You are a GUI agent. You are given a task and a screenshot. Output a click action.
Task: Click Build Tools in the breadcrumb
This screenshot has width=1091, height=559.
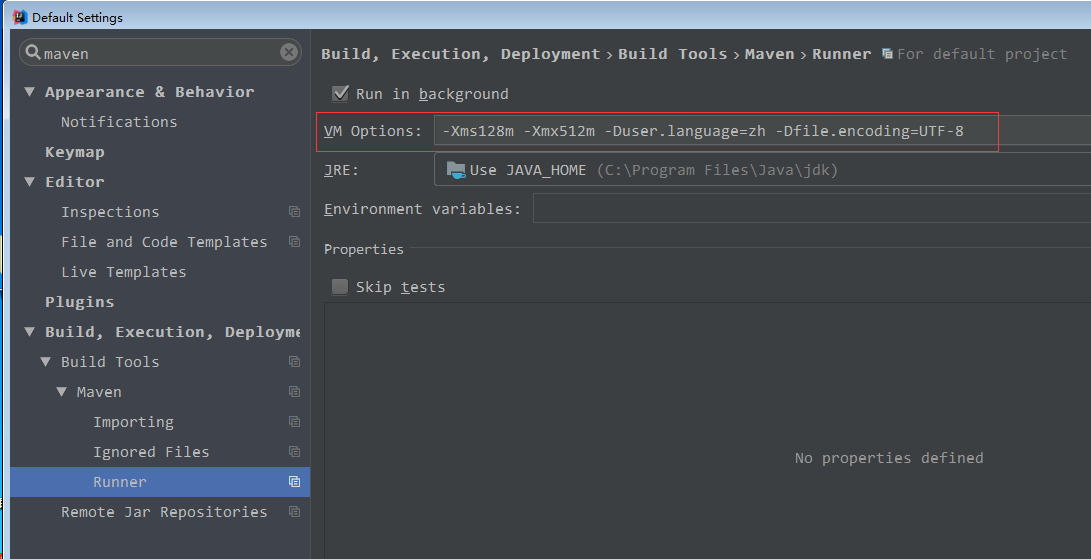[673, 54]
